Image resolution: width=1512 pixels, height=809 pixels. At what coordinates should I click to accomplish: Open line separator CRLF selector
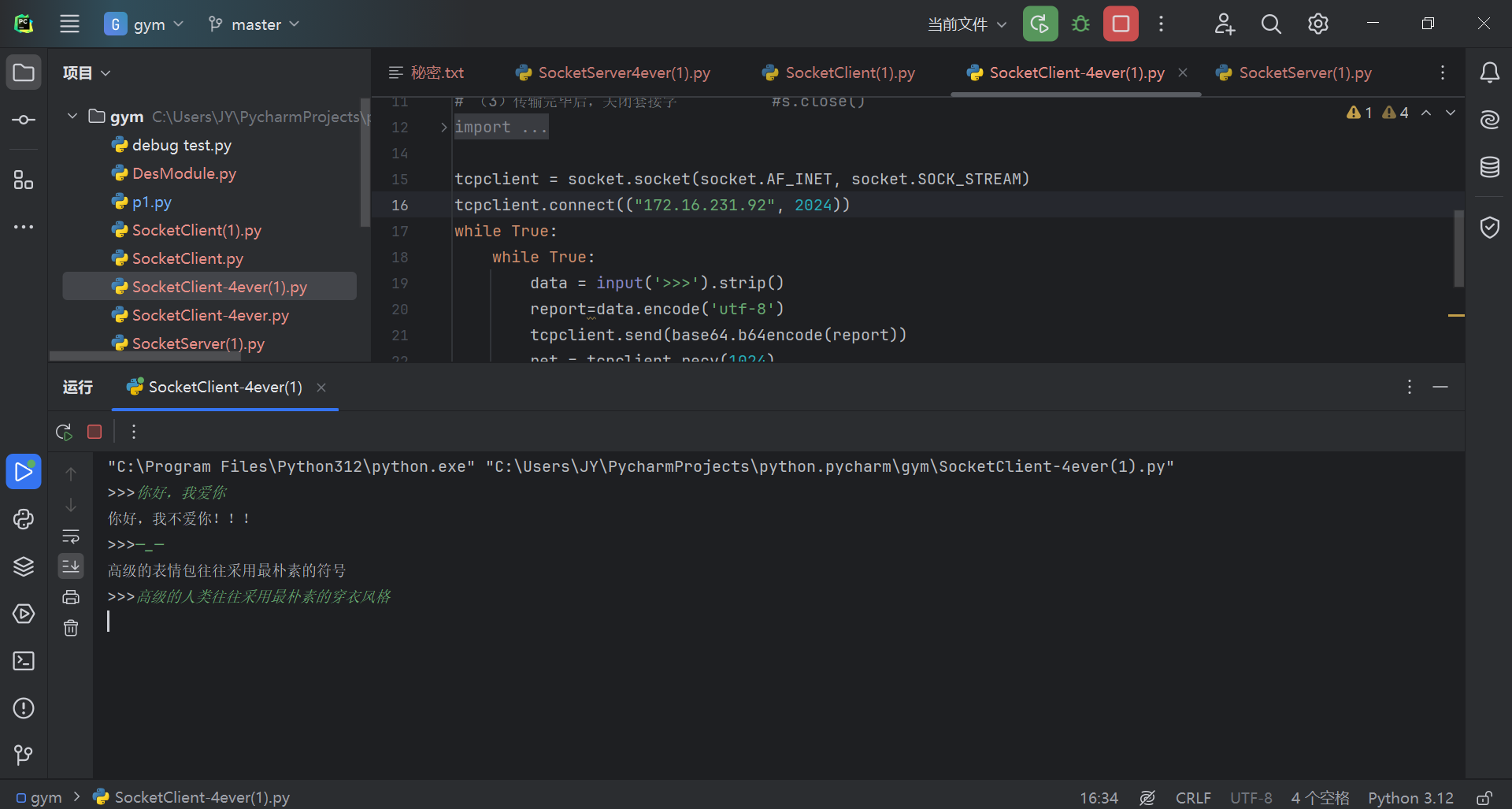click(1193, 798)
